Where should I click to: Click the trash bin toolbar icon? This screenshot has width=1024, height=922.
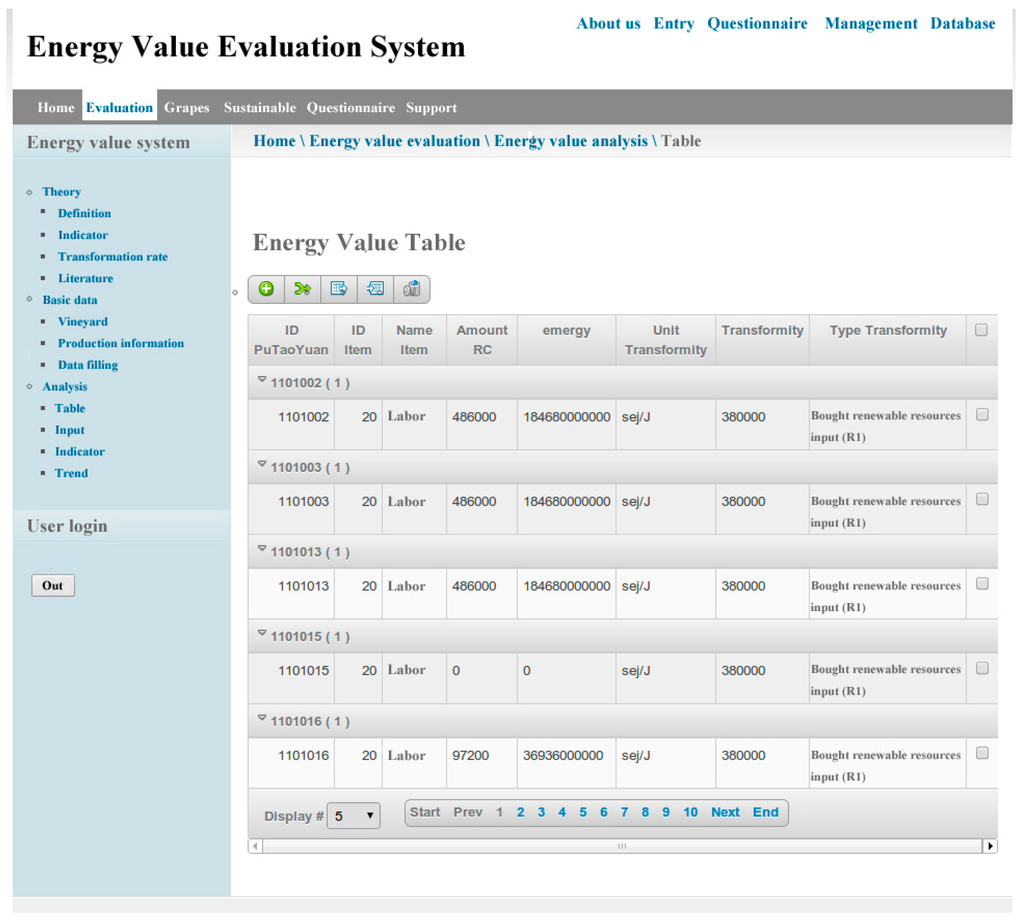[x=411, y=289]
